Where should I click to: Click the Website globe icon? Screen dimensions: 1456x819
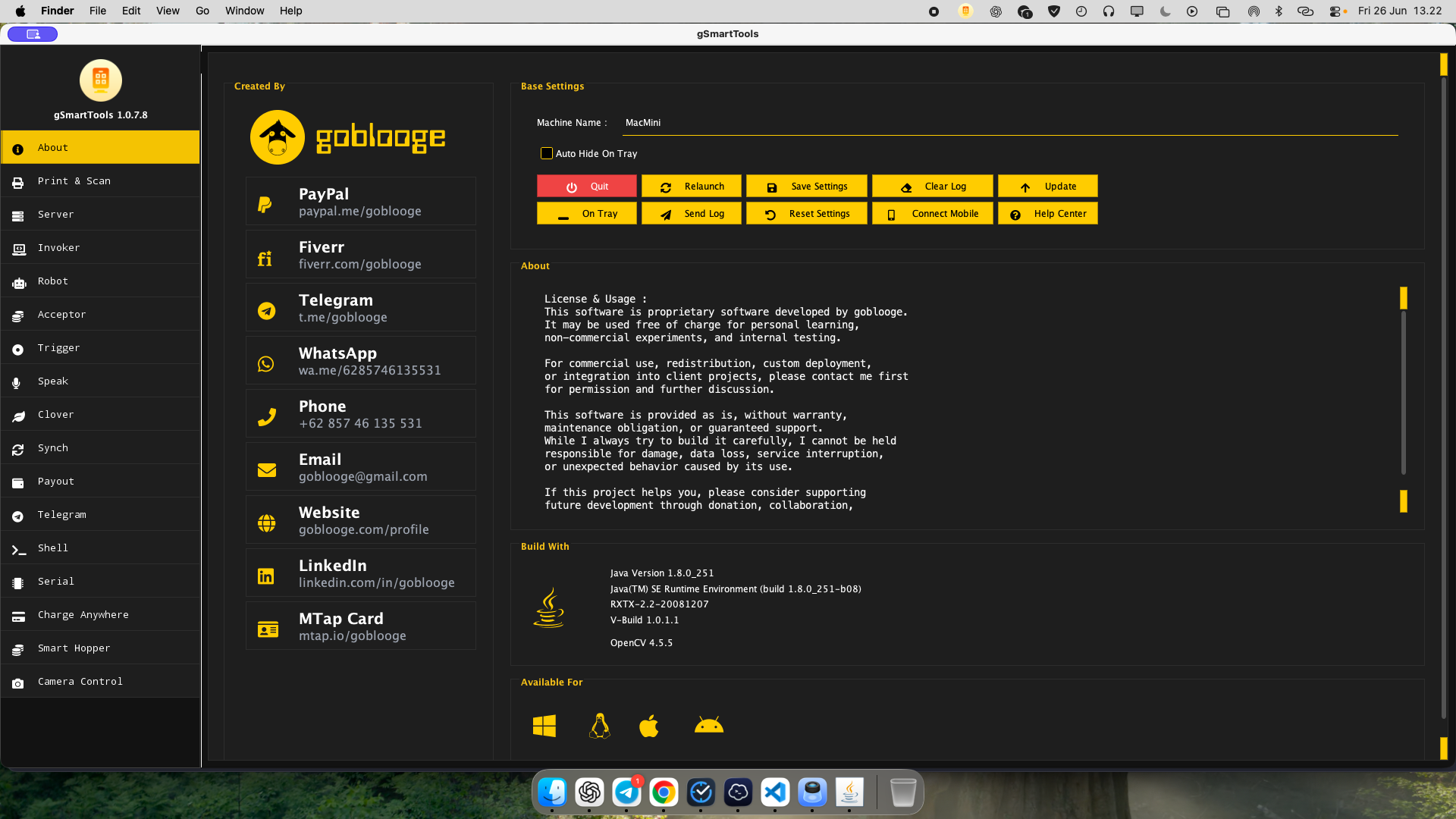pos(266,523)
